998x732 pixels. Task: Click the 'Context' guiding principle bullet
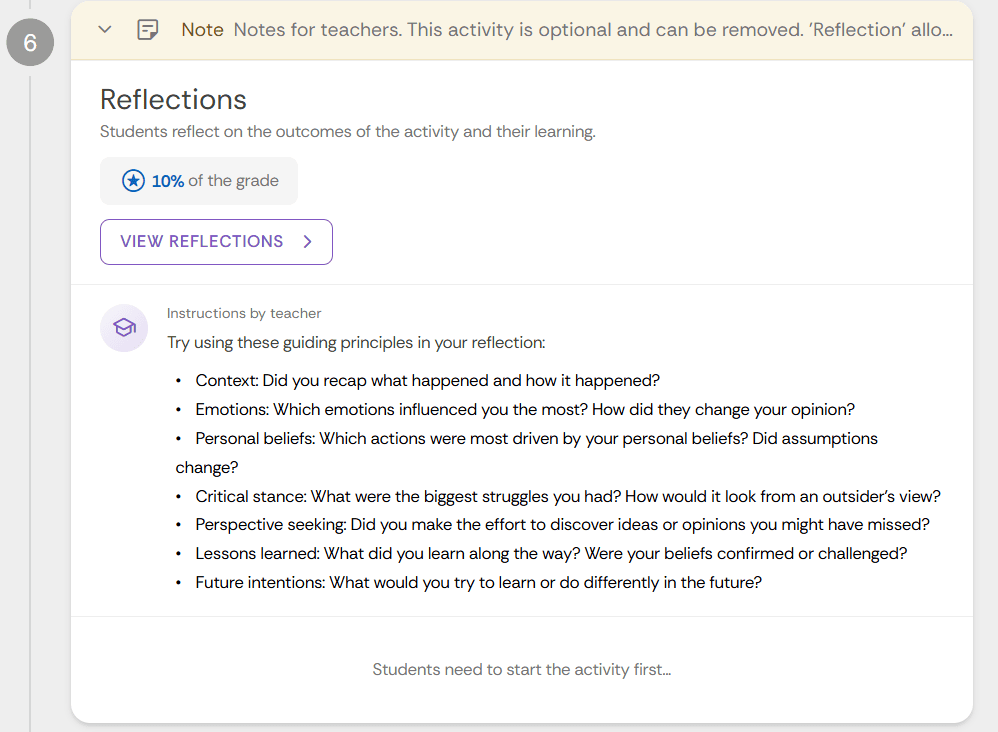[x=427, y=381]
